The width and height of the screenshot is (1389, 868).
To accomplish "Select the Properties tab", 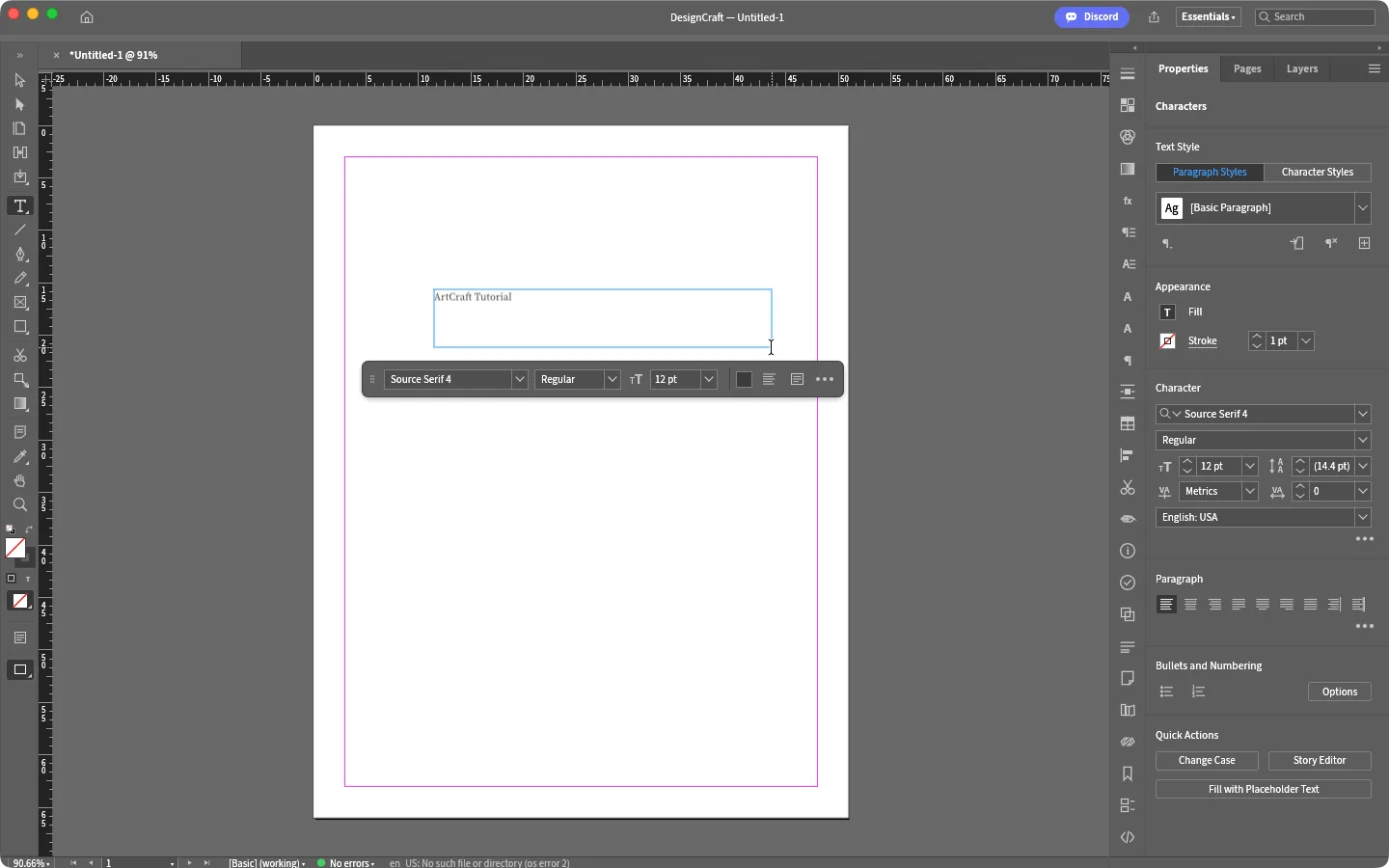I will pyautogui.click(x=1184, y=69).
